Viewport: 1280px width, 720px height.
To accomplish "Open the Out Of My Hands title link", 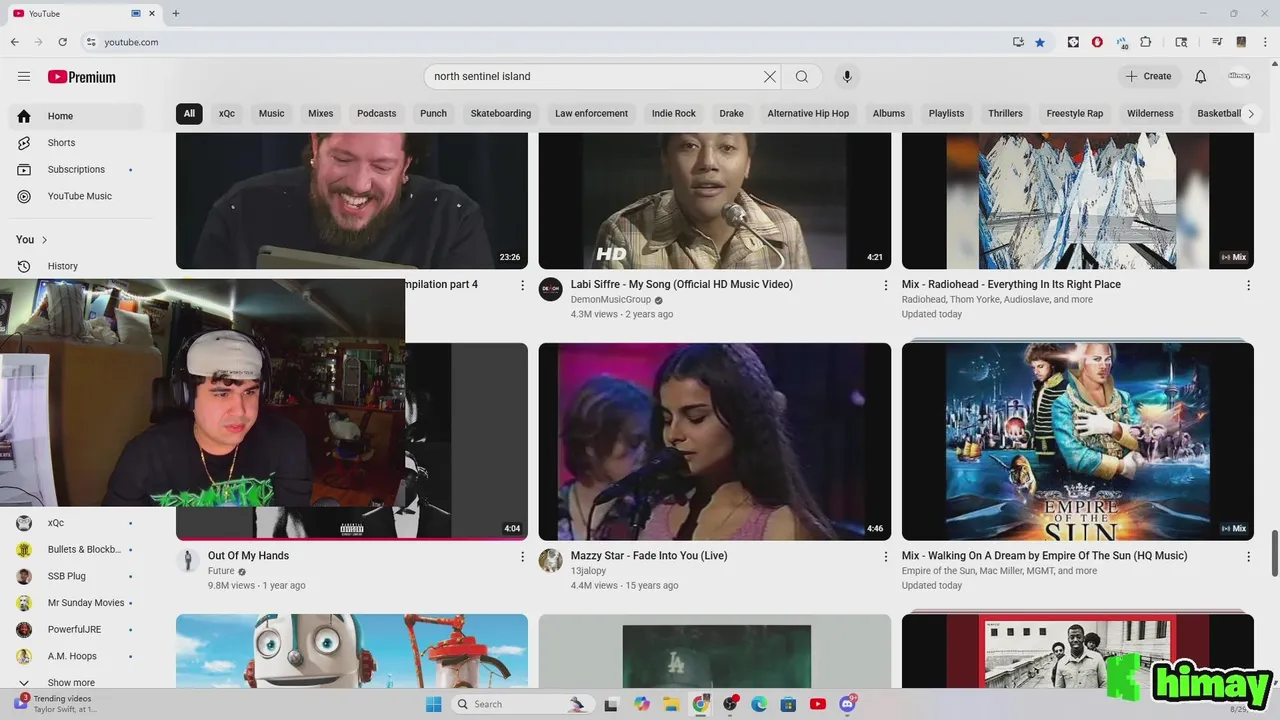I will coord(248,556).
